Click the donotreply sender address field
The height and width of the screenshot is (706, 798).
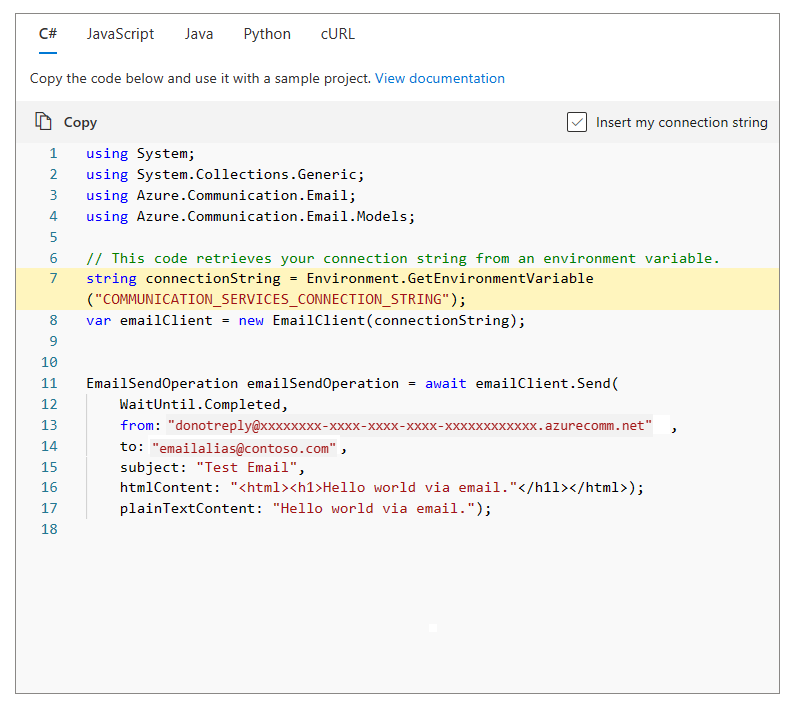click(x=409, y=426)
